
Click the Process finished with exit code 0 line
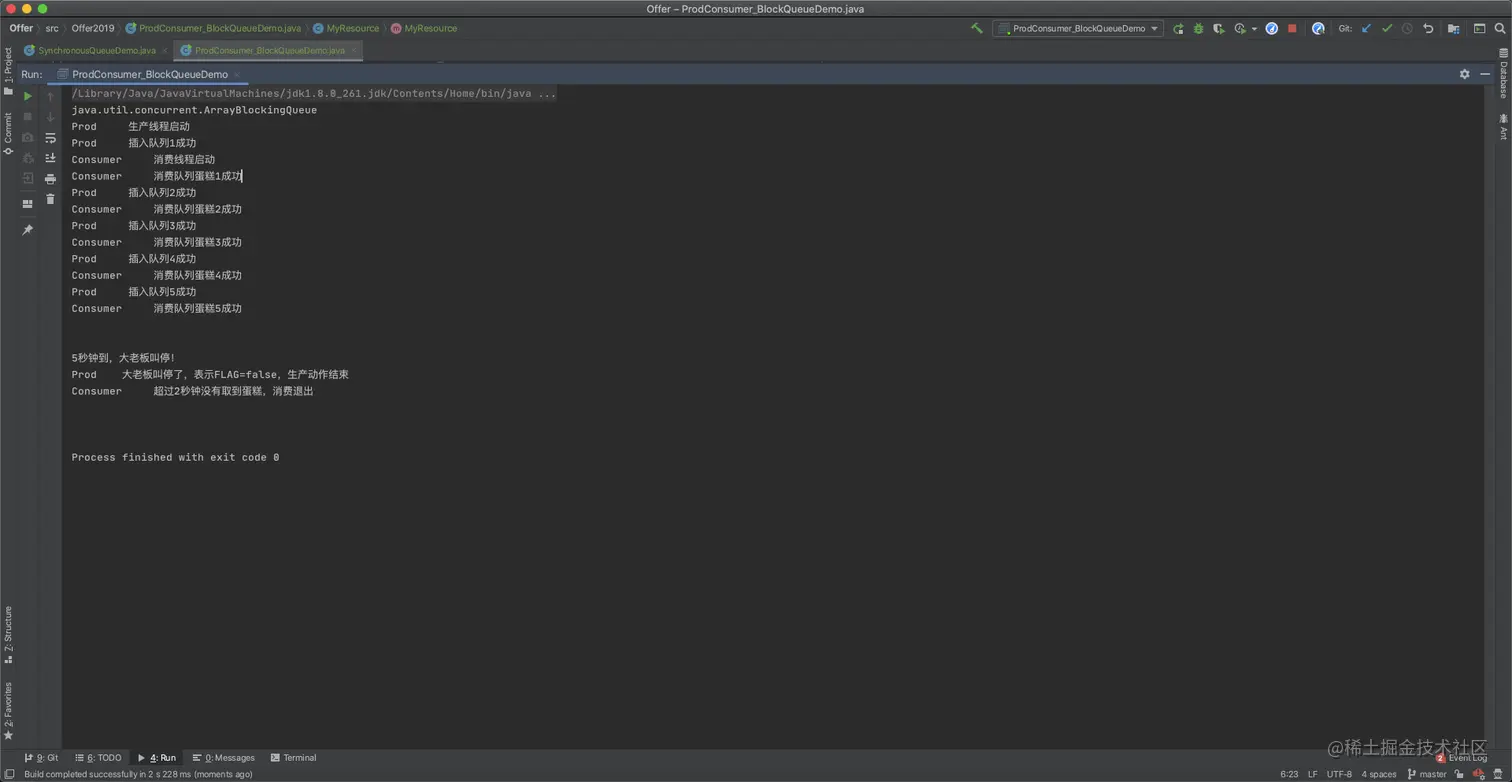(x=175, y=458)
